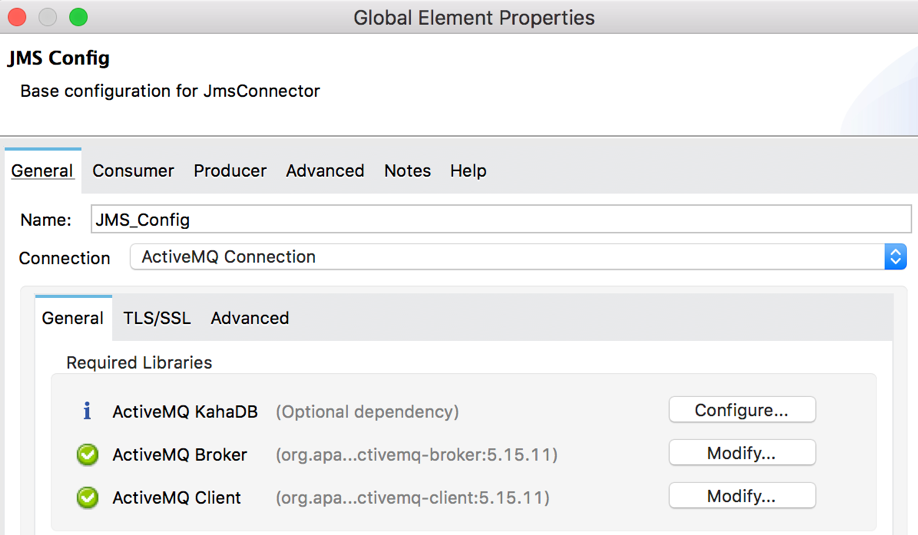Image resolution: width=918 pixels, height=535 pixels.
Task: Select the top General tab
Action: click(43, 171)
